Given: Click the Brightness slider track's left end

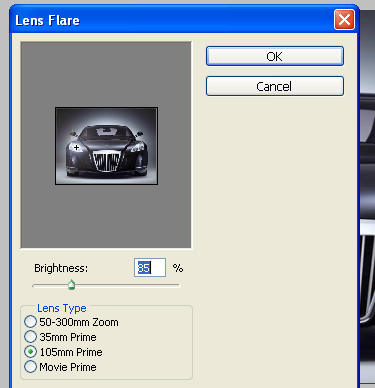Looking at the screenshot, I should click(35, 286).
